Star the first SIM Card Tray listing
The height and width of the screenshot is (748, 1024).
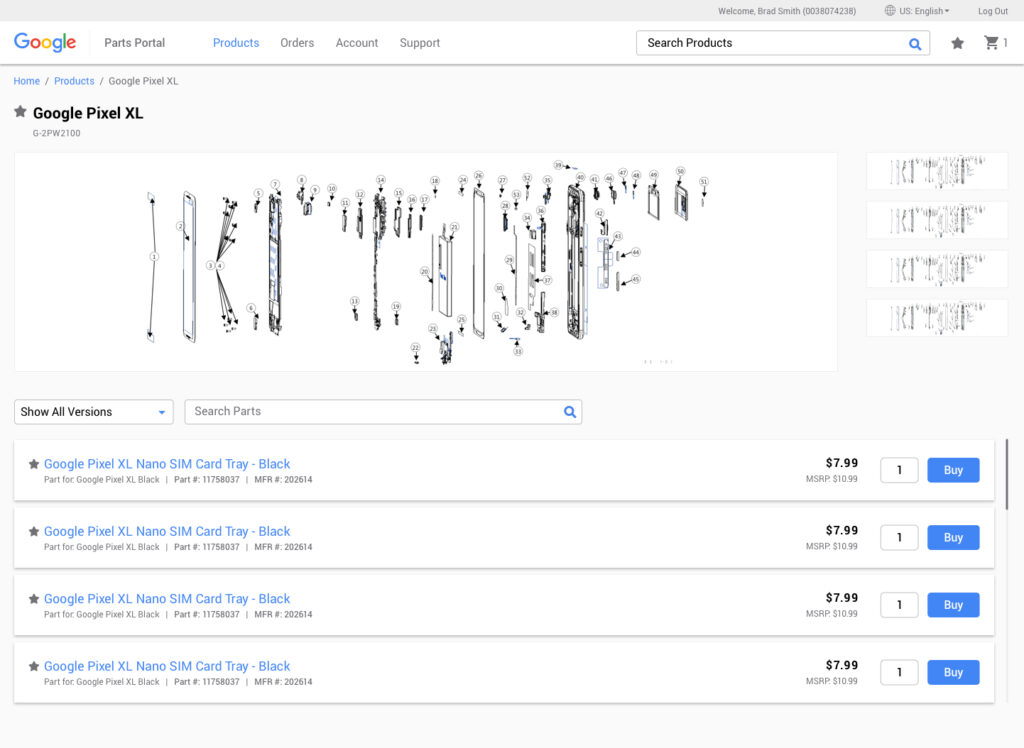click(x=34, y=464)
